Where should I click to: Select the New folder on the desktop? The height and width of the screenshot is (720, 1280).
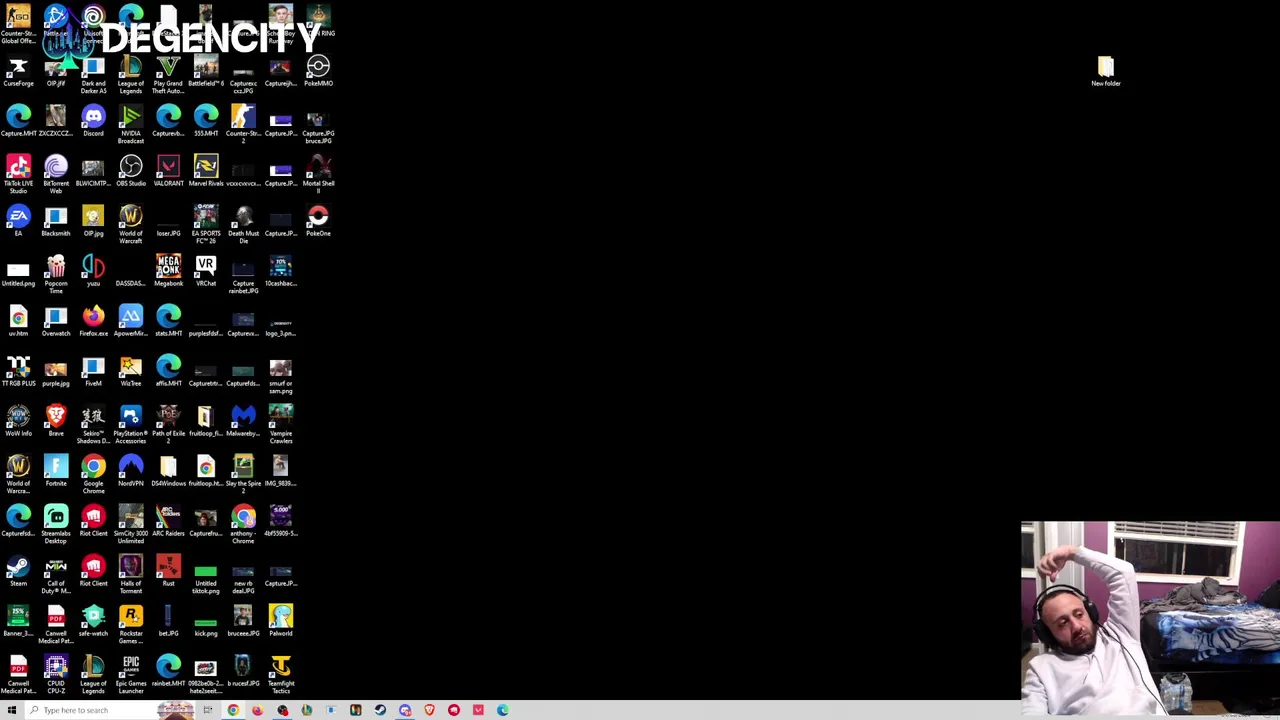[1106, 72]
